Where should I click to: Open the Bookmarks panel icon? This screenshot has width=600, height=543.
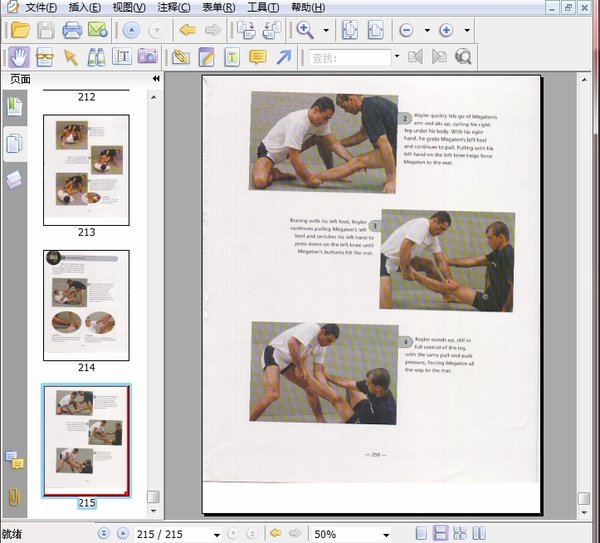pyautogui.click(x=15, y=107)
